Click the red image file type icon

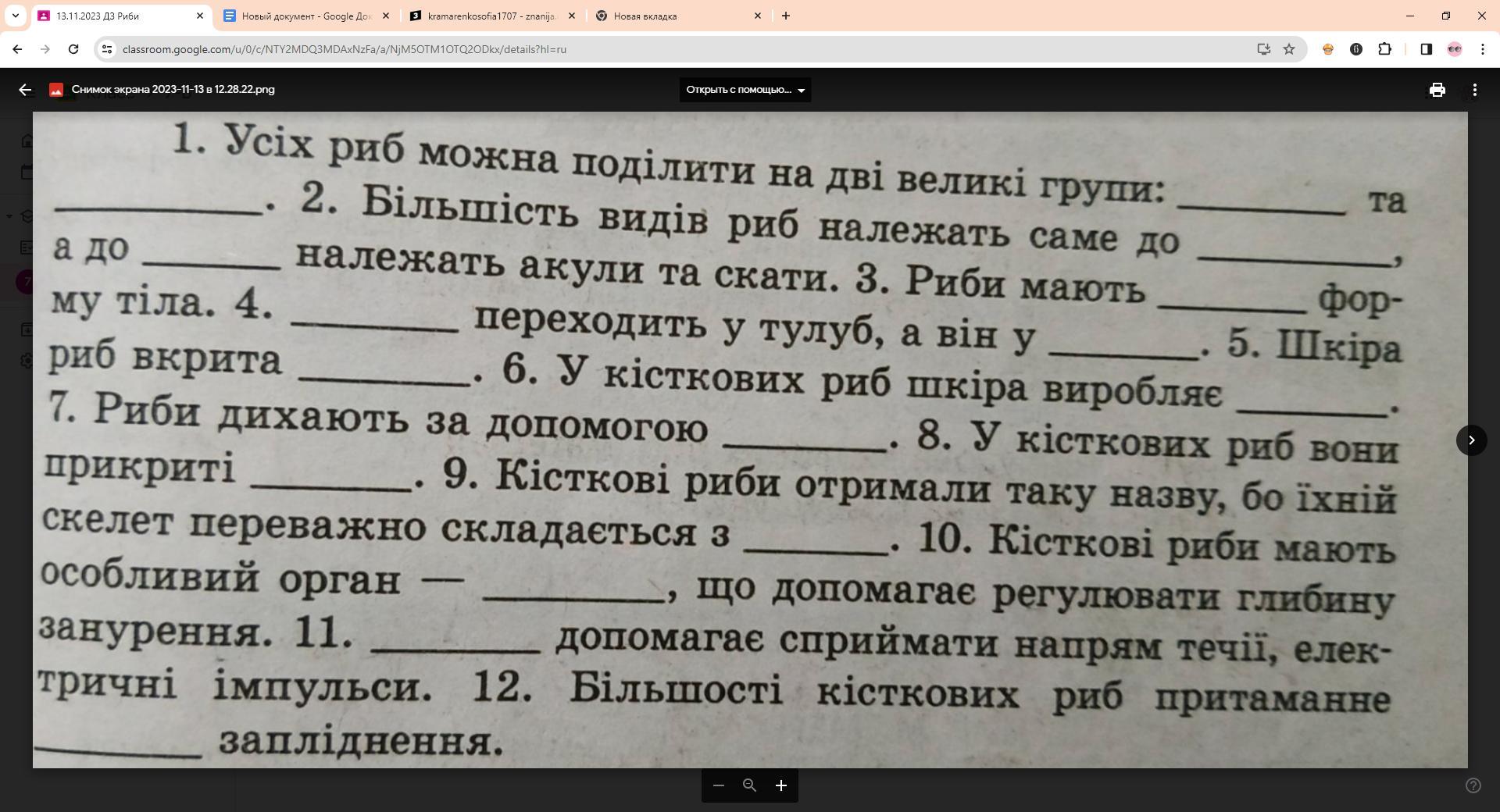[55, 90]
